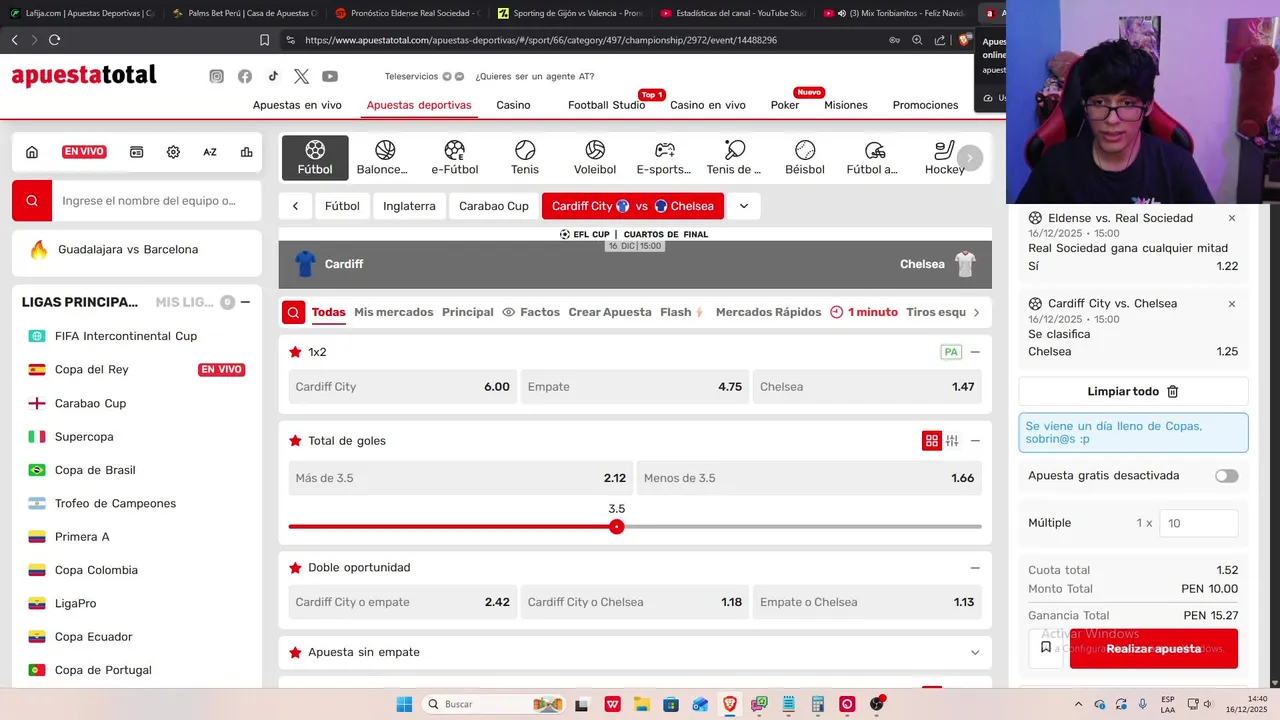Collapse the Doble oportunidad section
Image resolution: width=1280 pixels, height=720 pixels.
[975, 568]
